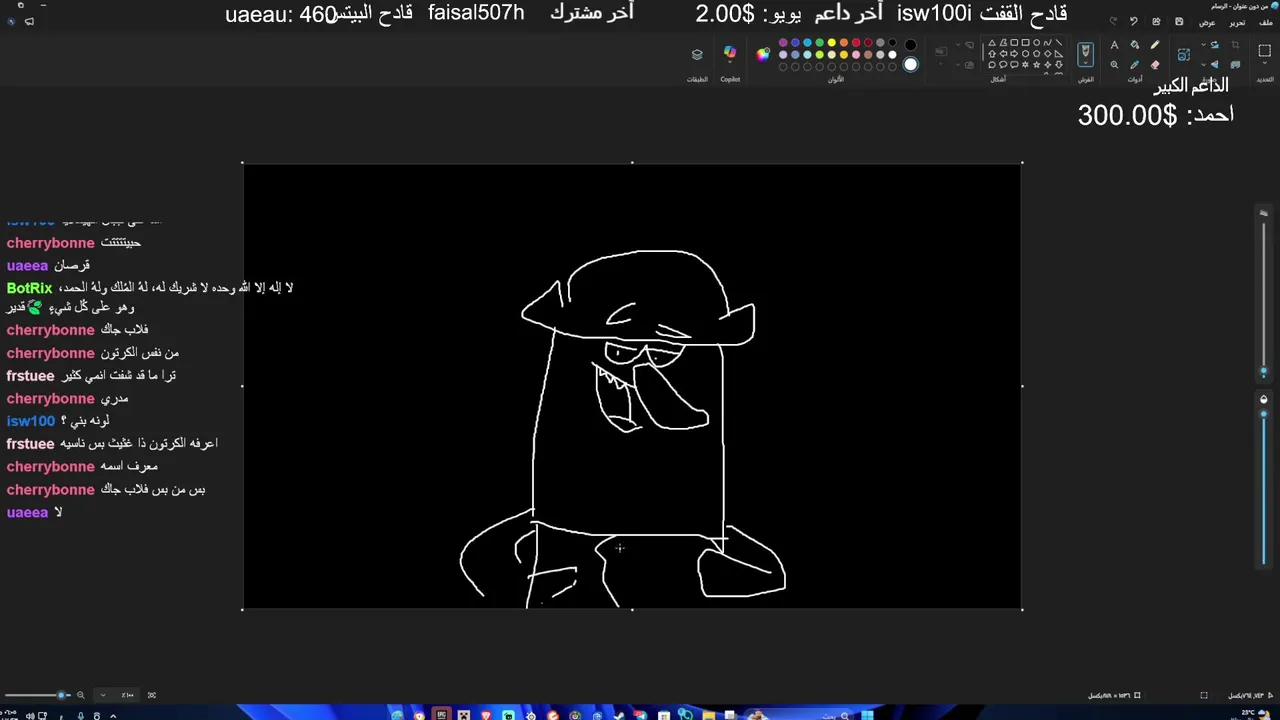Choose the rectangle shape
Viewport: 1280px width, 720px height.
[x=1025, y=42]
